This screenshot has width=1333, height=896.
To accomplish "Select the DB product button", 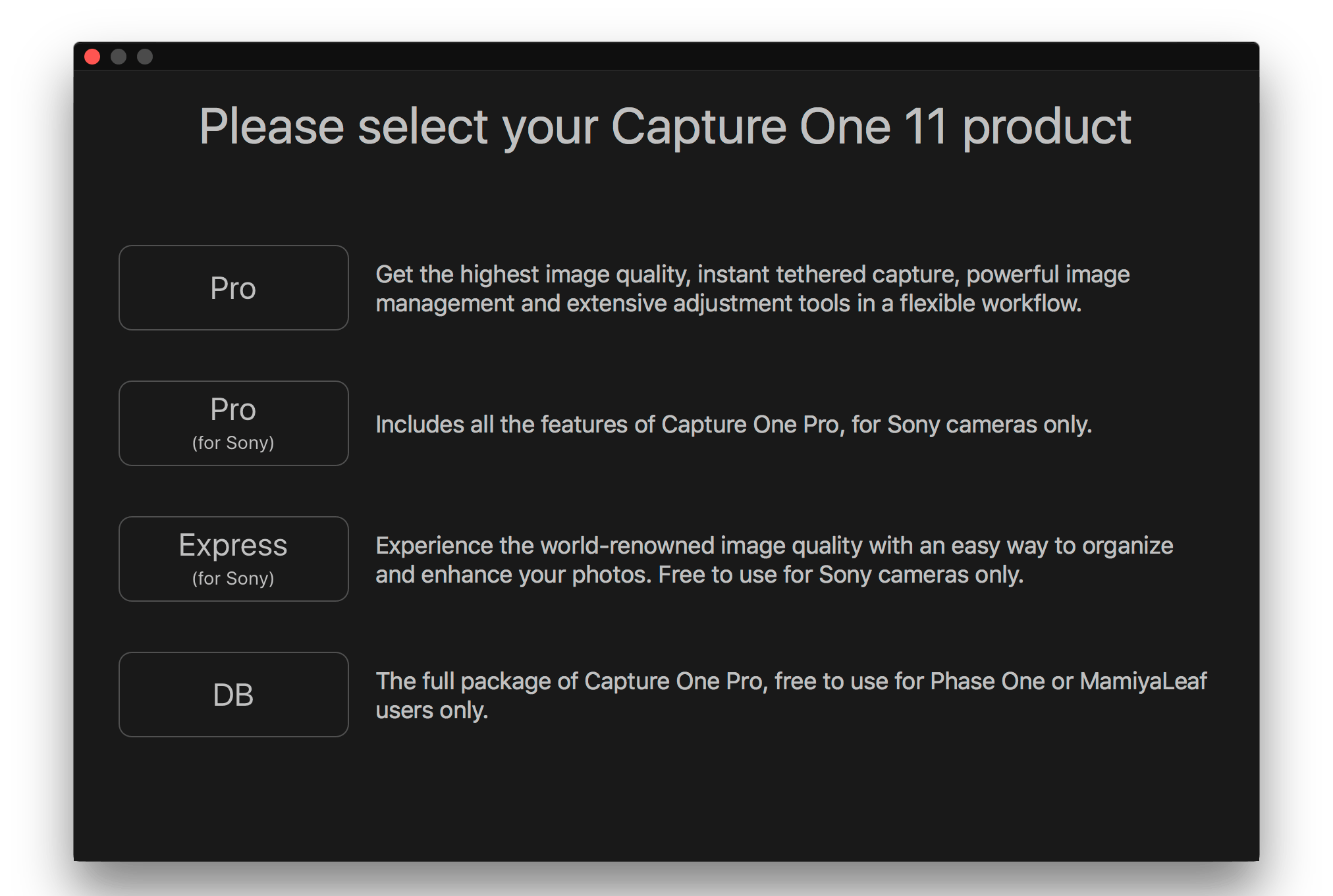I will click(x=233, y=695).
